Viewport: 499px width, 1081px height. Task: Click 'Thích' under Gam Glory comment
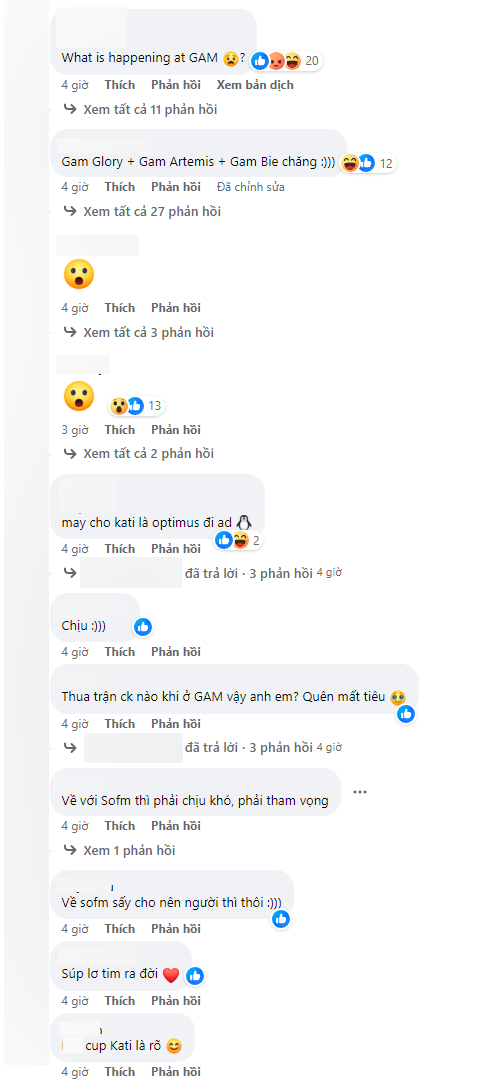[120, 187]
